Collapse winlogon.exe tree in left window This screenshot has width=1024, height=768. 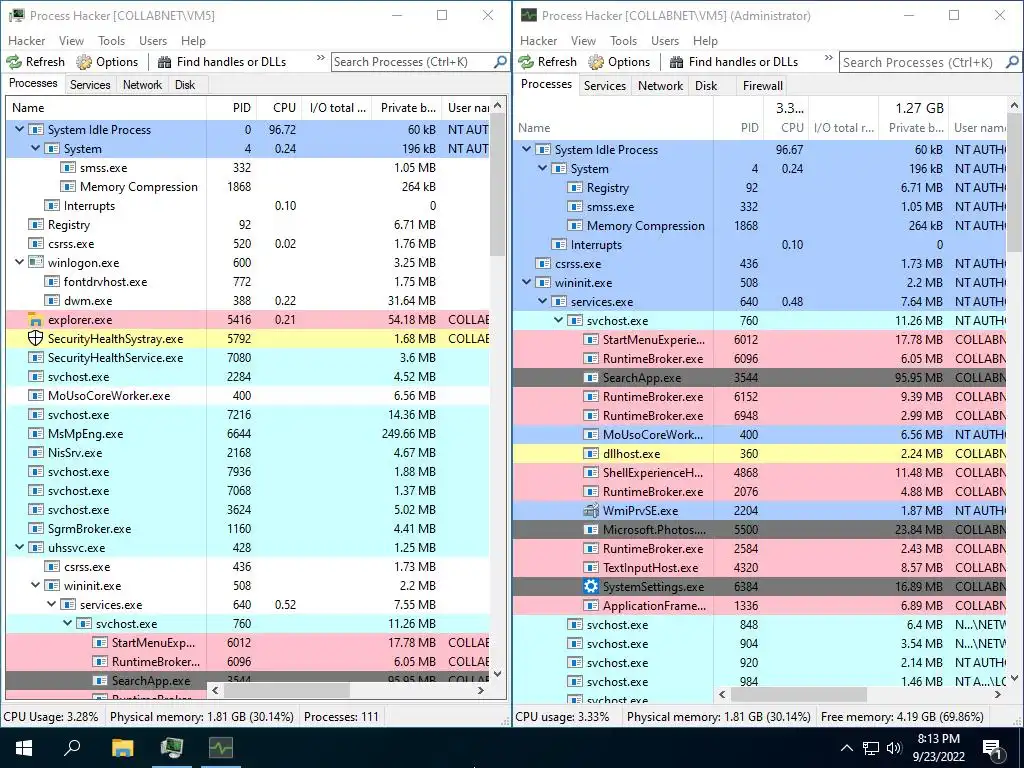pos(20,263)
